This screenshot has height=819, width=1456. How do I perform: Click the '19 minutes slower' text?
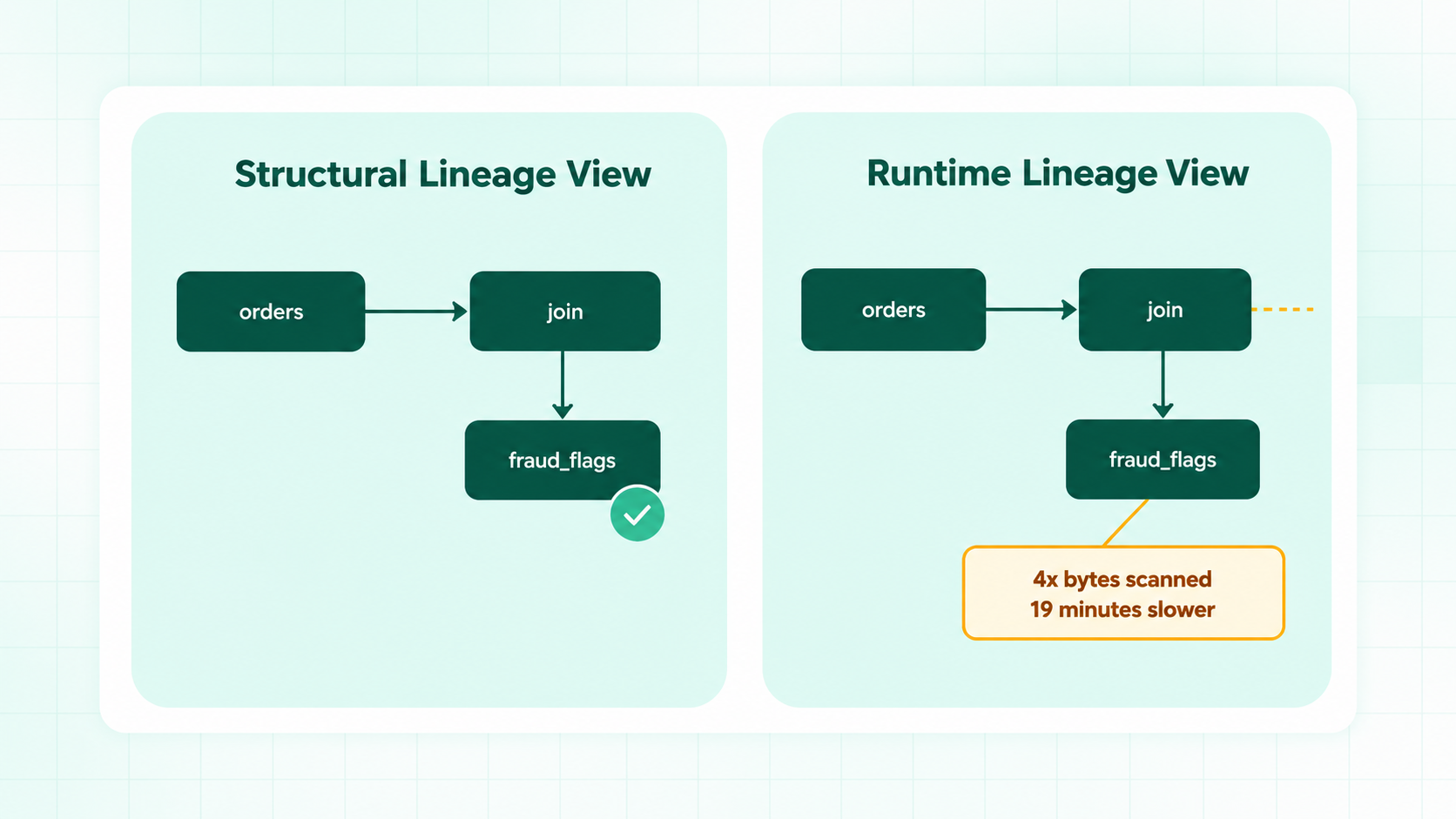[x=1122, y=609]
